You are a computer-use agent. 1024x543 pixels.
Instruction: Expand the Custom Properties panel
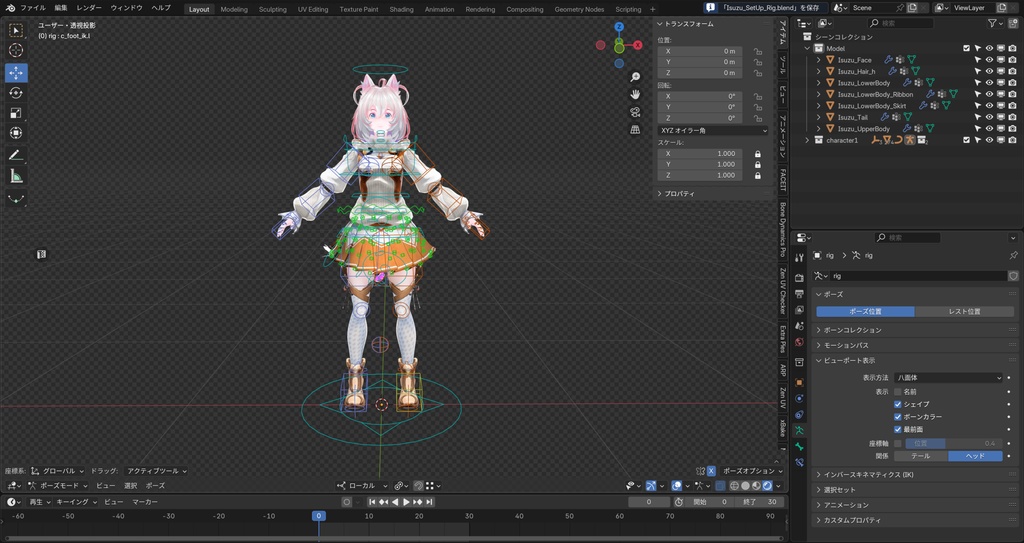pos(913,520)
